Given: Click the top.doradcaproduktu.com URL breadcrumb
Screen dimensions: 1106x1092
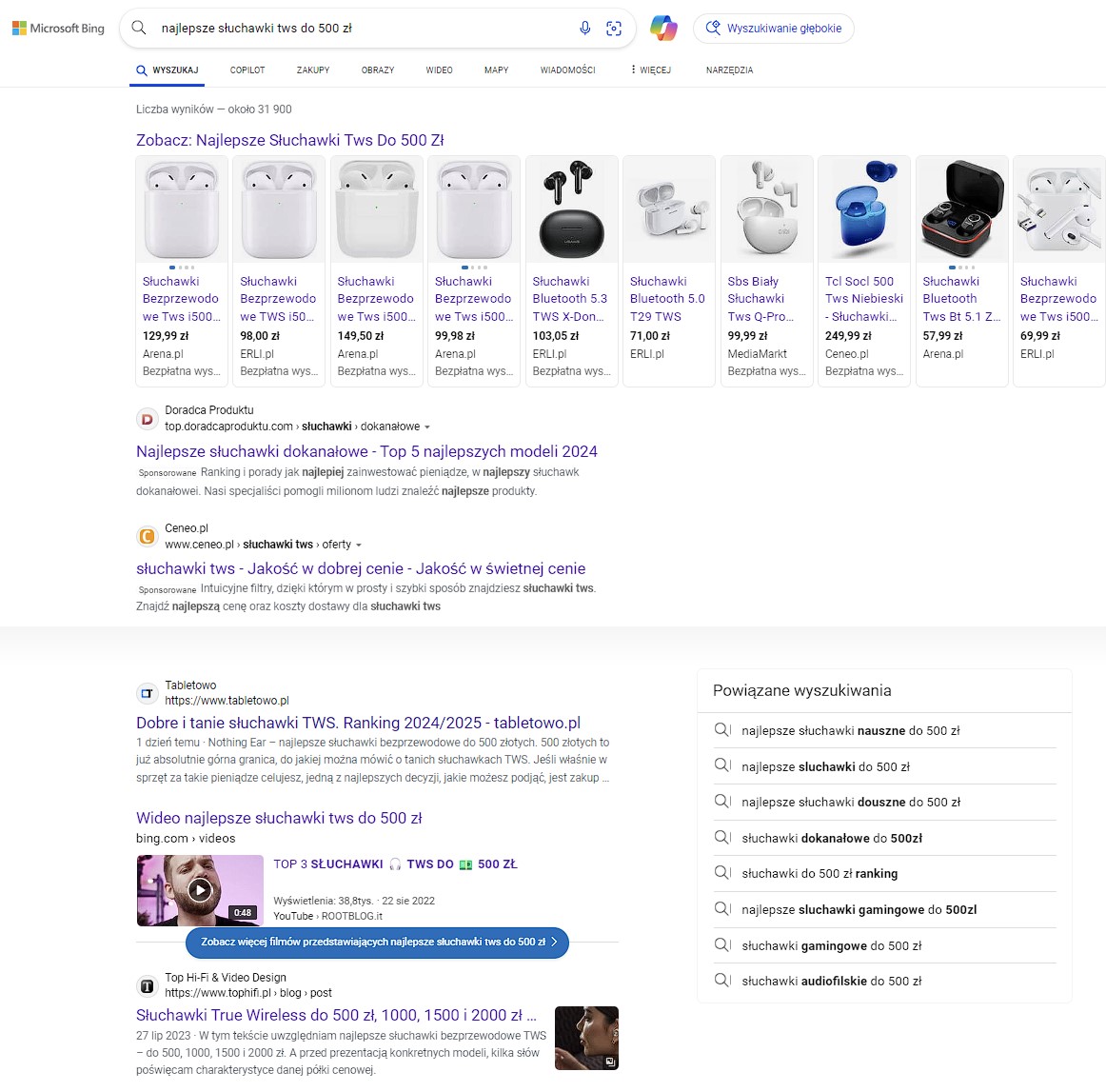Looking at the screenshot, I should 292,427.
